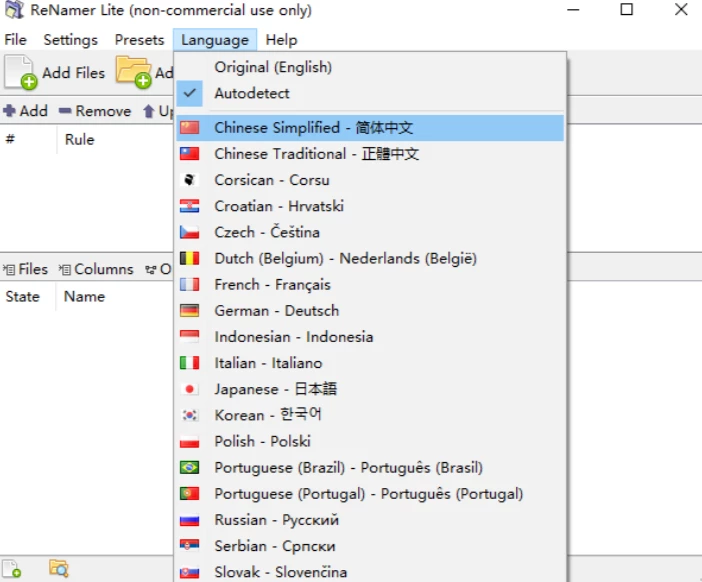702x582 pixels.
Task: Click the Rule column header
Action: 116,139
